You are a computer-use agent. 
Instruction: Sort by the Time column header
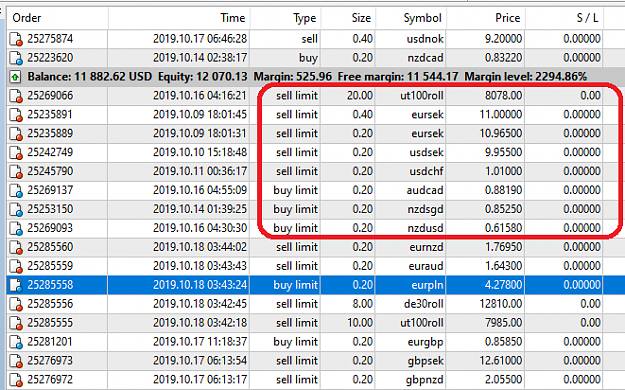[x=179, y=18]
